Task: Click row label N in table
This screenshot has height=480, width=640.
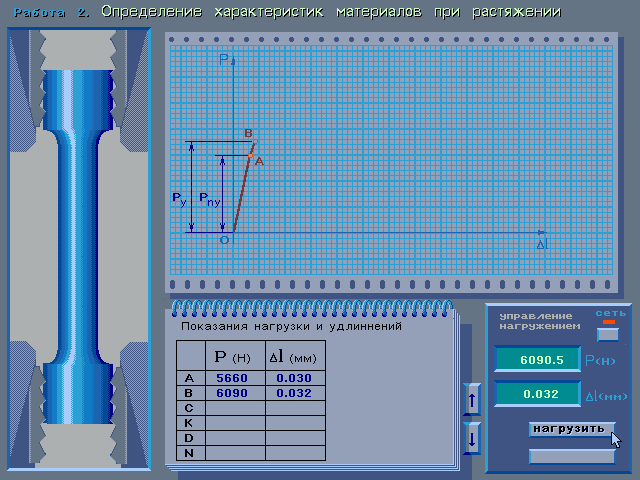Action: click(191, 453)
